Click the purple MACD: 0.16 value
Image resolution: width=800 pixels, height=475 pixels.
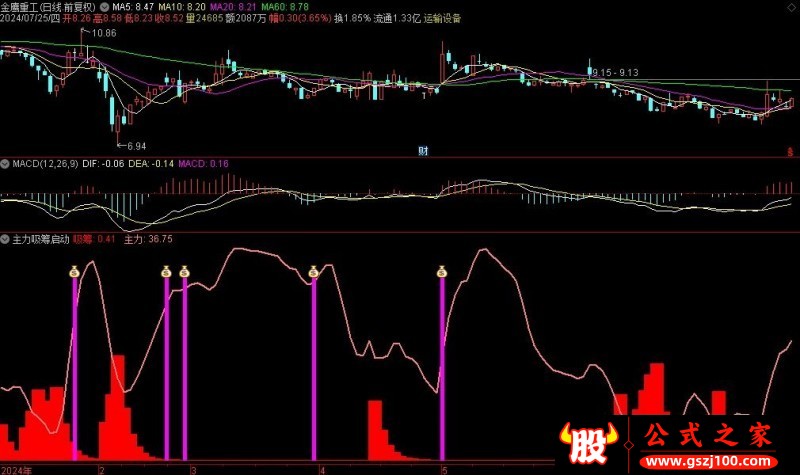coord(203,164)
